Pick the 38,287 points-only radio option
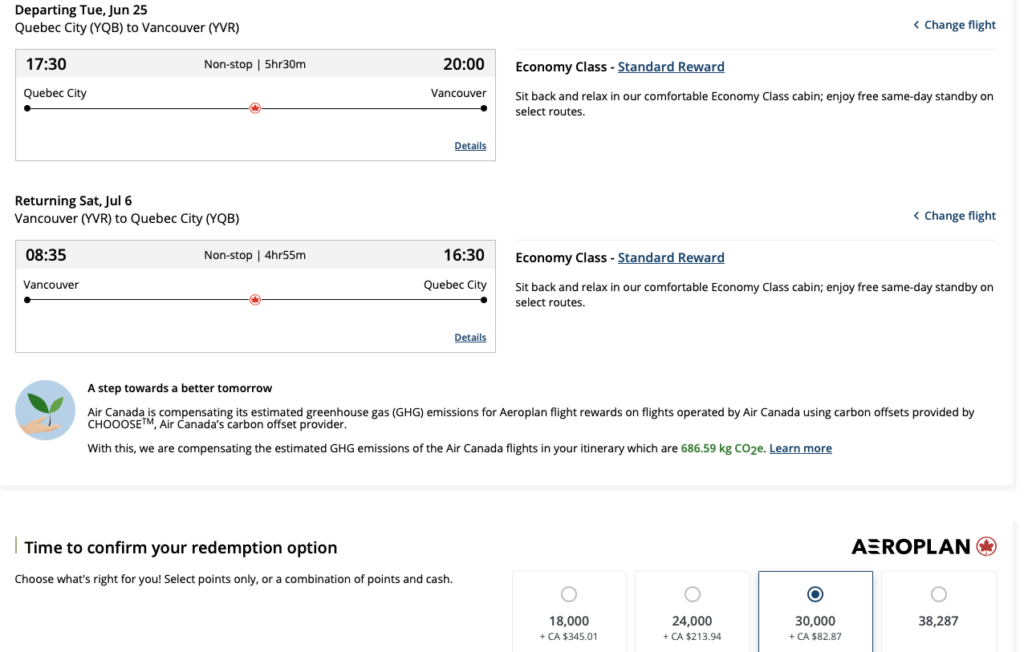This screenshot has width=1024, height=652. pyautogui.click(x=938, y=594)
